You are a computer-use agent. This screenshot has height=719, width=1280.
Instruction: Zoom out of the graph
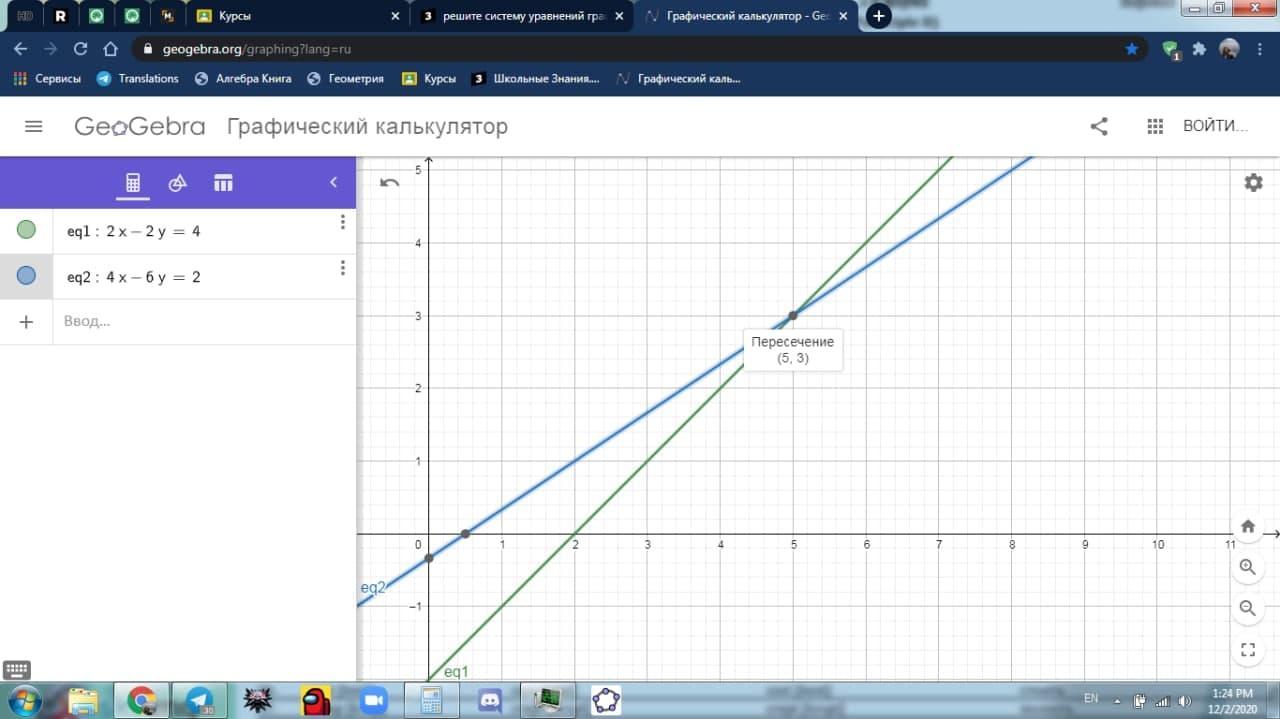[1248, 608]
